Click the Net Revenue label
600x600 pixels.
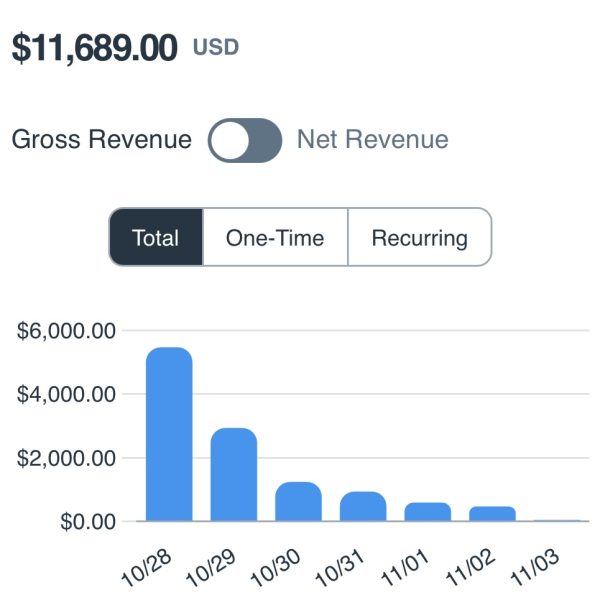point(372,140)
